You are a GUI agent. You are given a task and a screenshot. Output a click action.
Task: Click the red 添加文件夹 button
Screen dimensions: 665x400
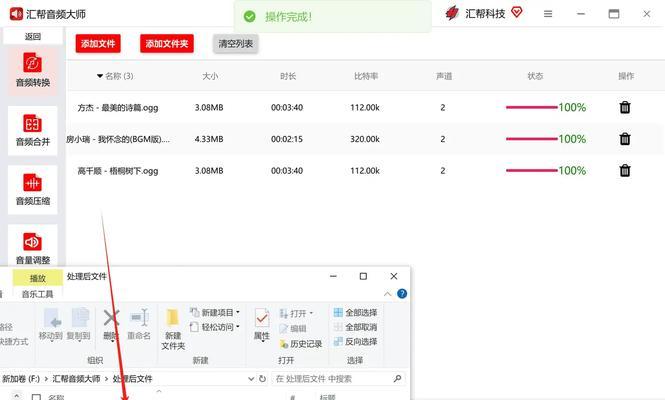tap(167, 44)
